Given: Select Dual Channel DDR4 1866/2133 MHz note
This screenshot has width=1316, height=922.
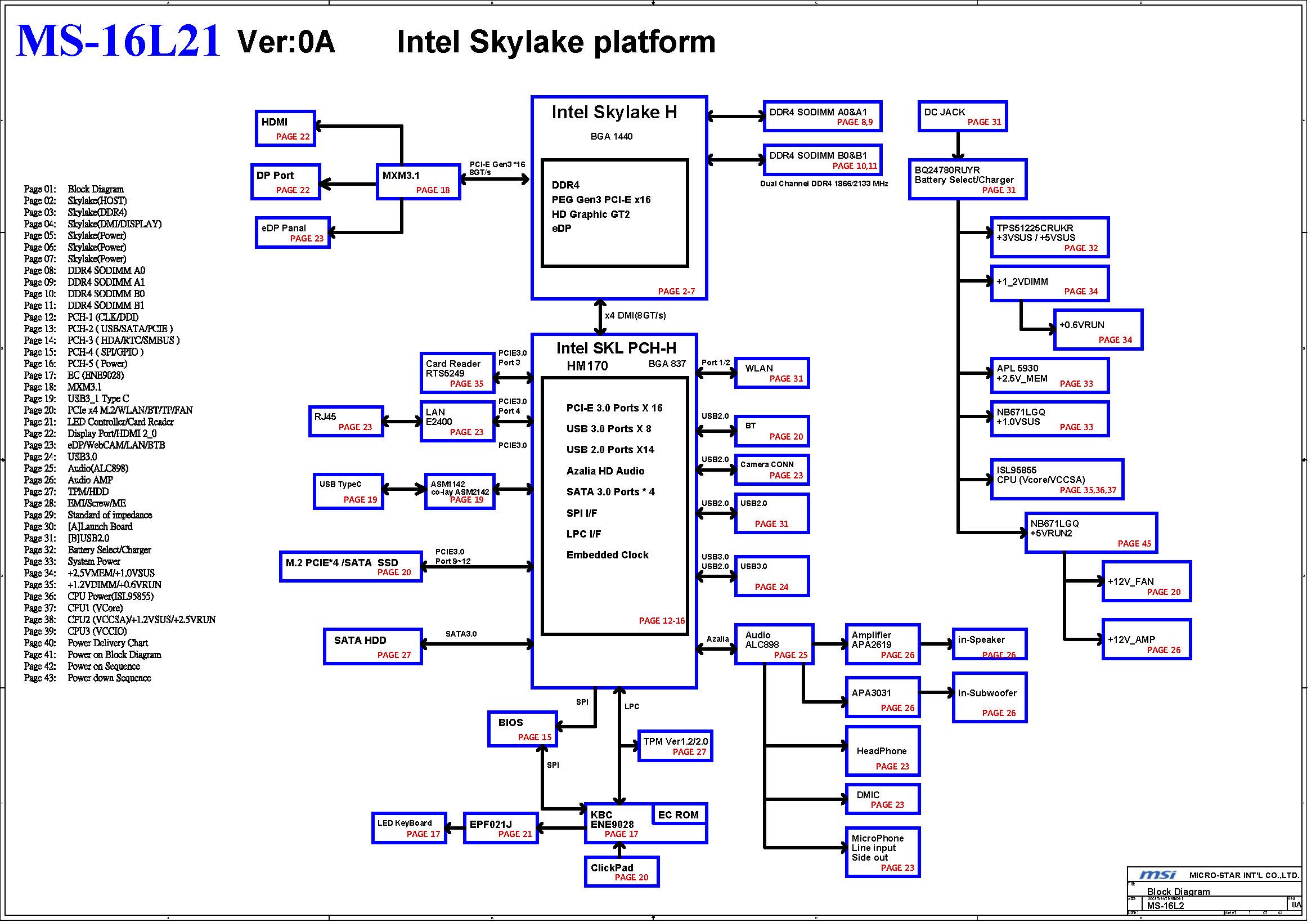Looking at the screenshot, I should (x=824, y=184).
